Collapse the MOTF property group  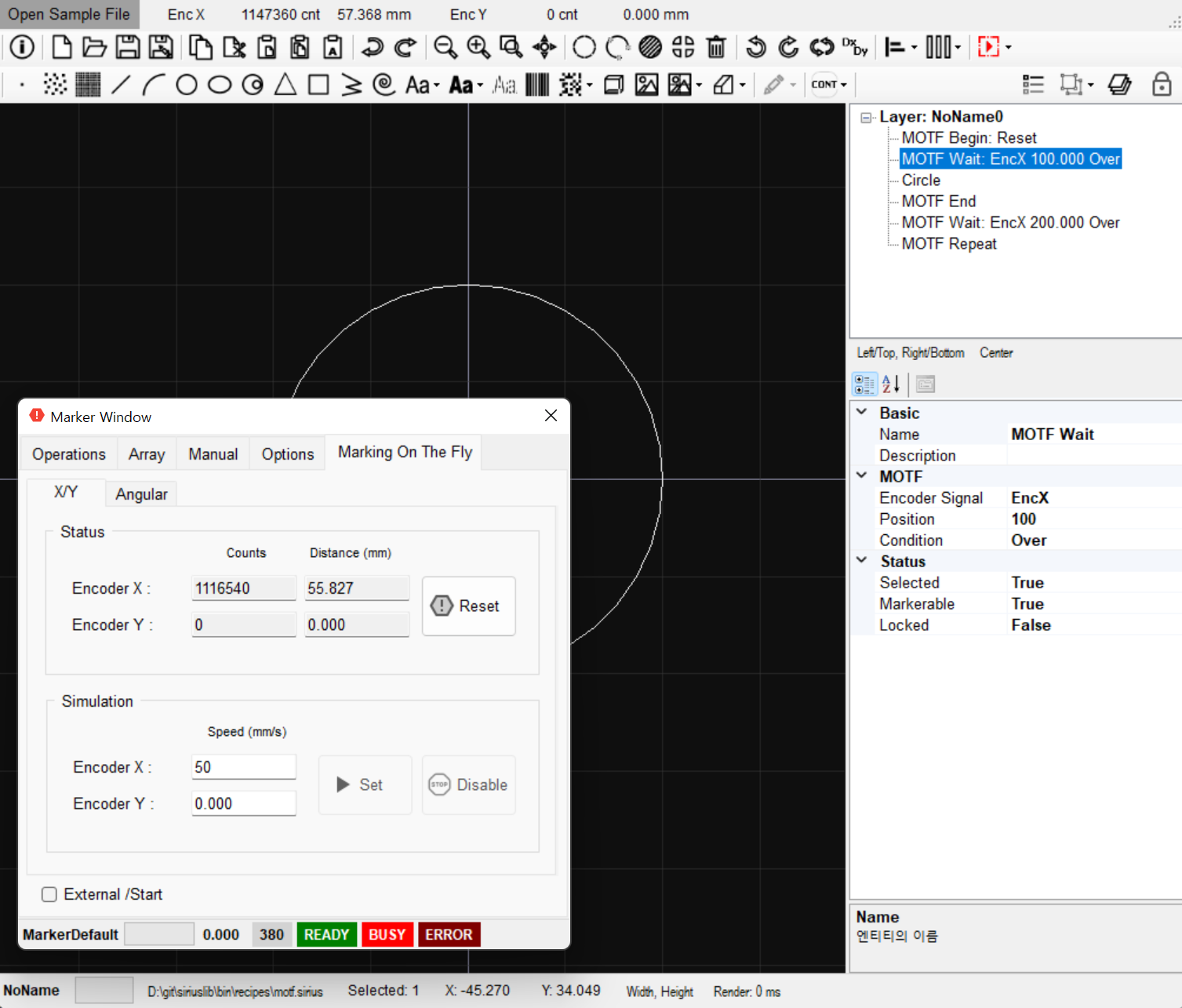pos(862,476)
